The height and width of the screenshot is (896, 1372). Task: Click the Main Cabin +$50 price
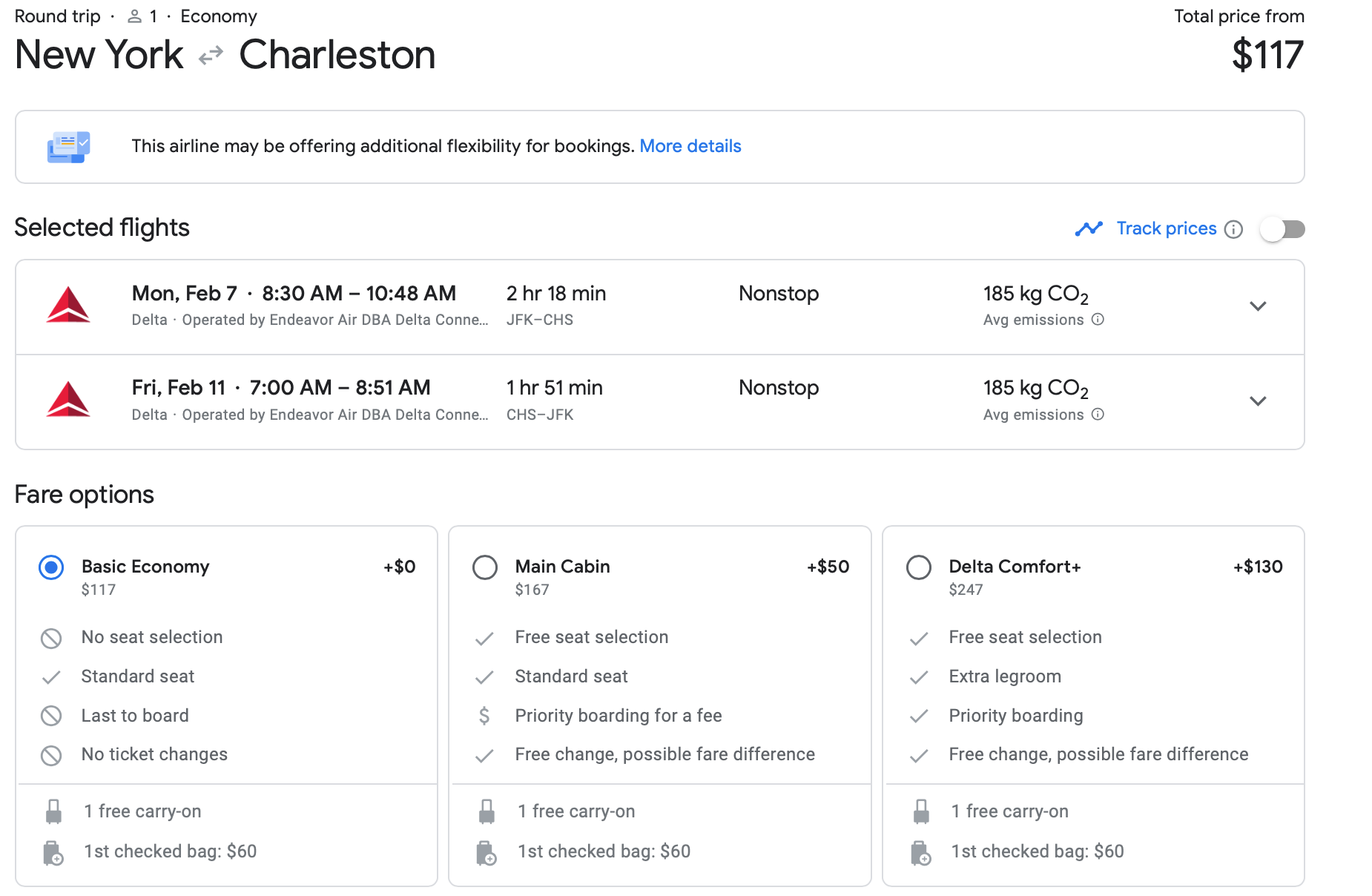828,567
